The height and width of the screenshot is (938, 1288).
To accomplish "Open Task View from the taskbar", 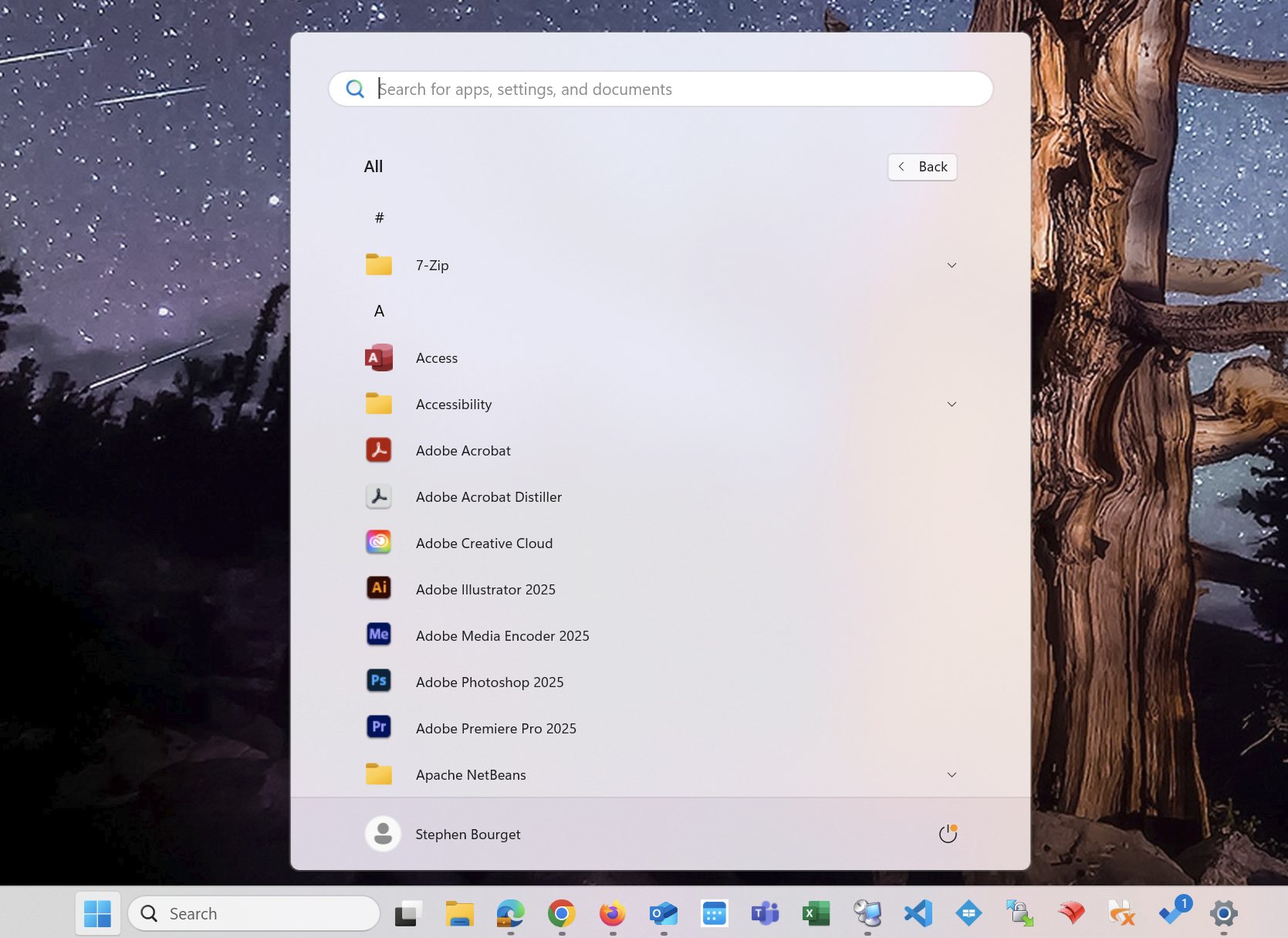I will (408, 914).
